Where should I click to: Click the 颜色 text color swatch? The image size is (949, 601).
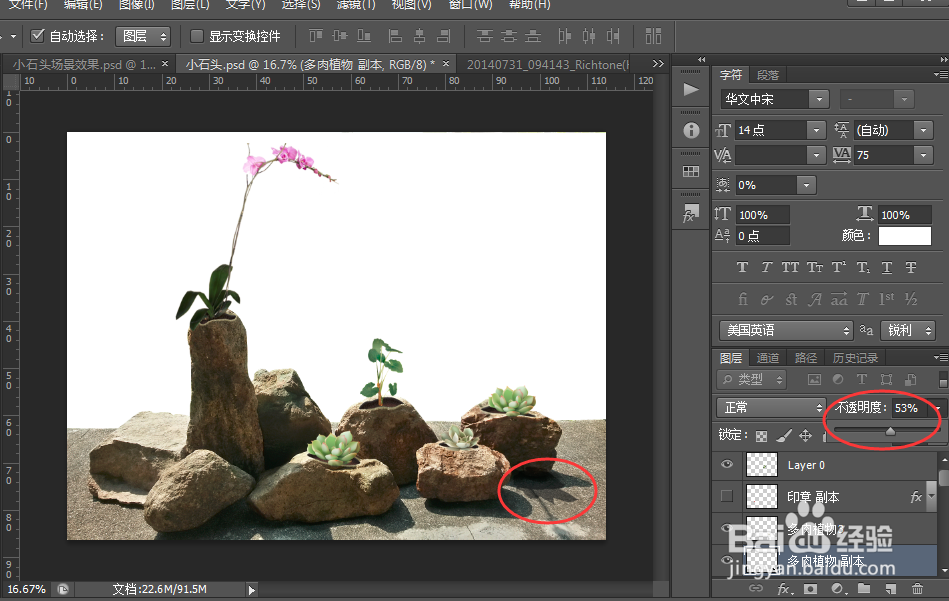pyautogui.click(x=904, y=236)
